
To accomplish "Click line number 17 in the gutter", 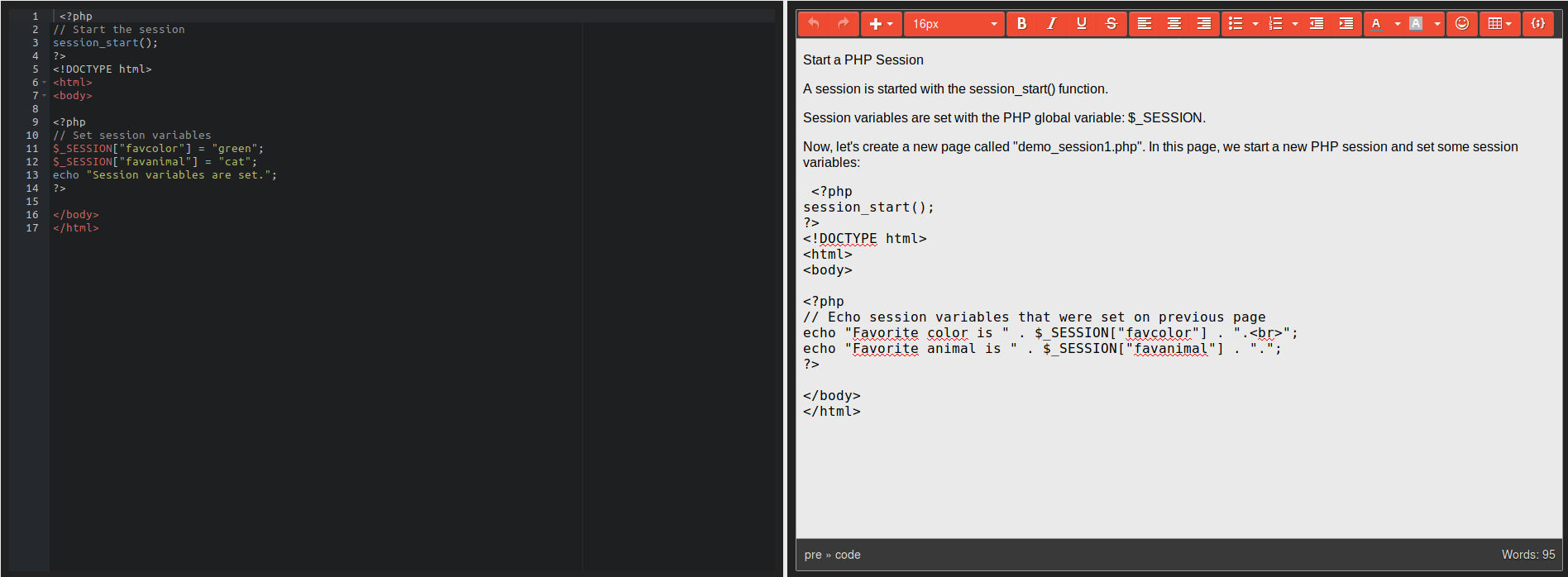I will 32,228.
